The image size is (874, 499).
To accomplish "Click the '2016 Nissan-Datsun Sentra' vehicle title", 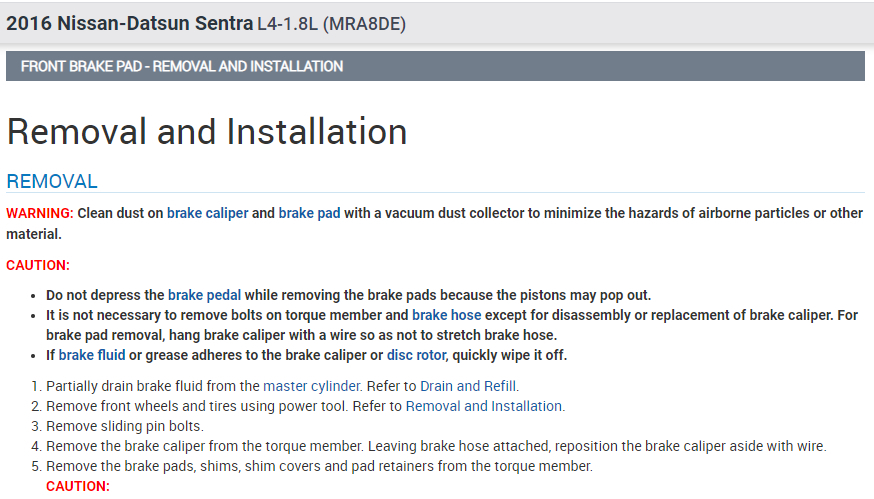I will click(x=129, y=23).
